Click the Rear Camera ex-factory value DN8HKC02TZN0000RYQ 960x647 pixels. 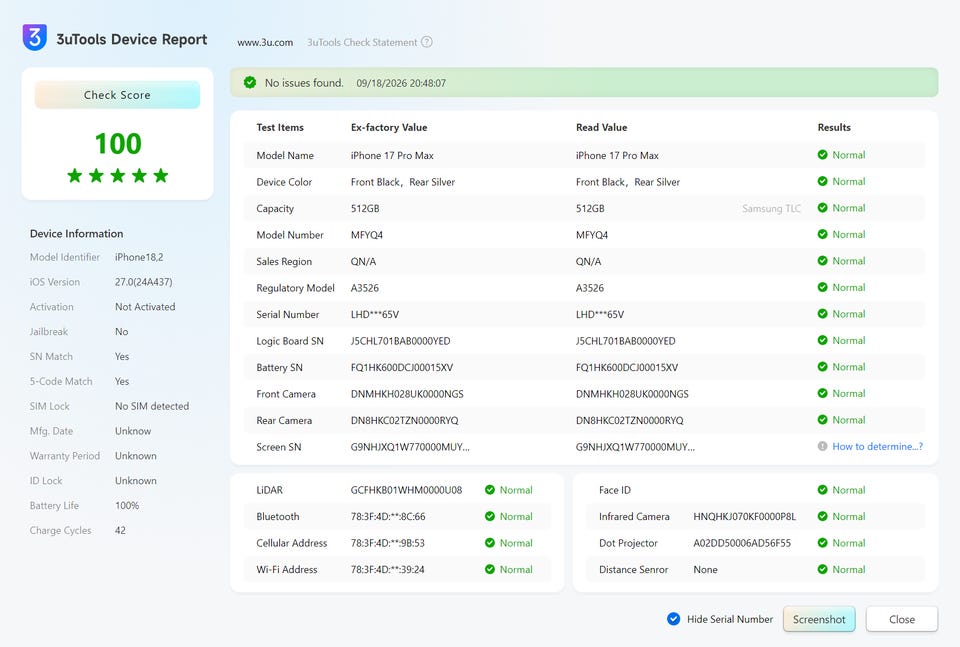tap(404, 421)
